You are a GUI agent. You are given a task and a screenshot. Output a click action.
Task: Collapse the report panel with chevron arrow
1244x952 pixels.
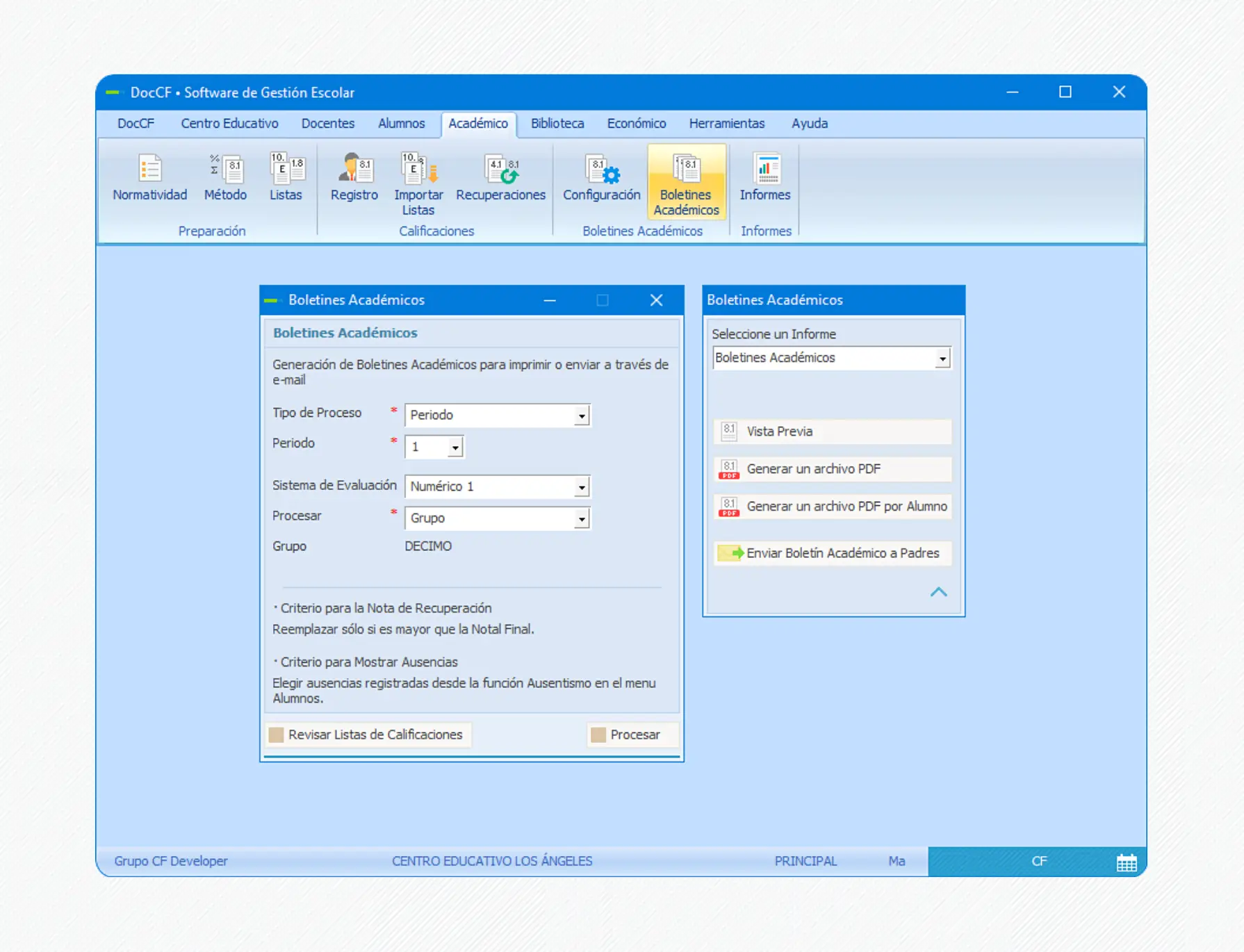tap(938, 592)
